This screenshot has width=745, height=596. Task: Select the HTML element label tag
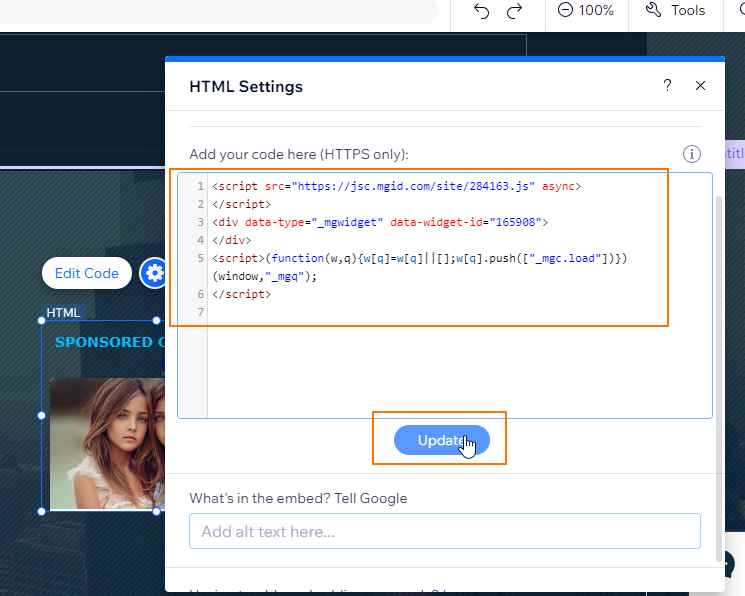[63, 313]
